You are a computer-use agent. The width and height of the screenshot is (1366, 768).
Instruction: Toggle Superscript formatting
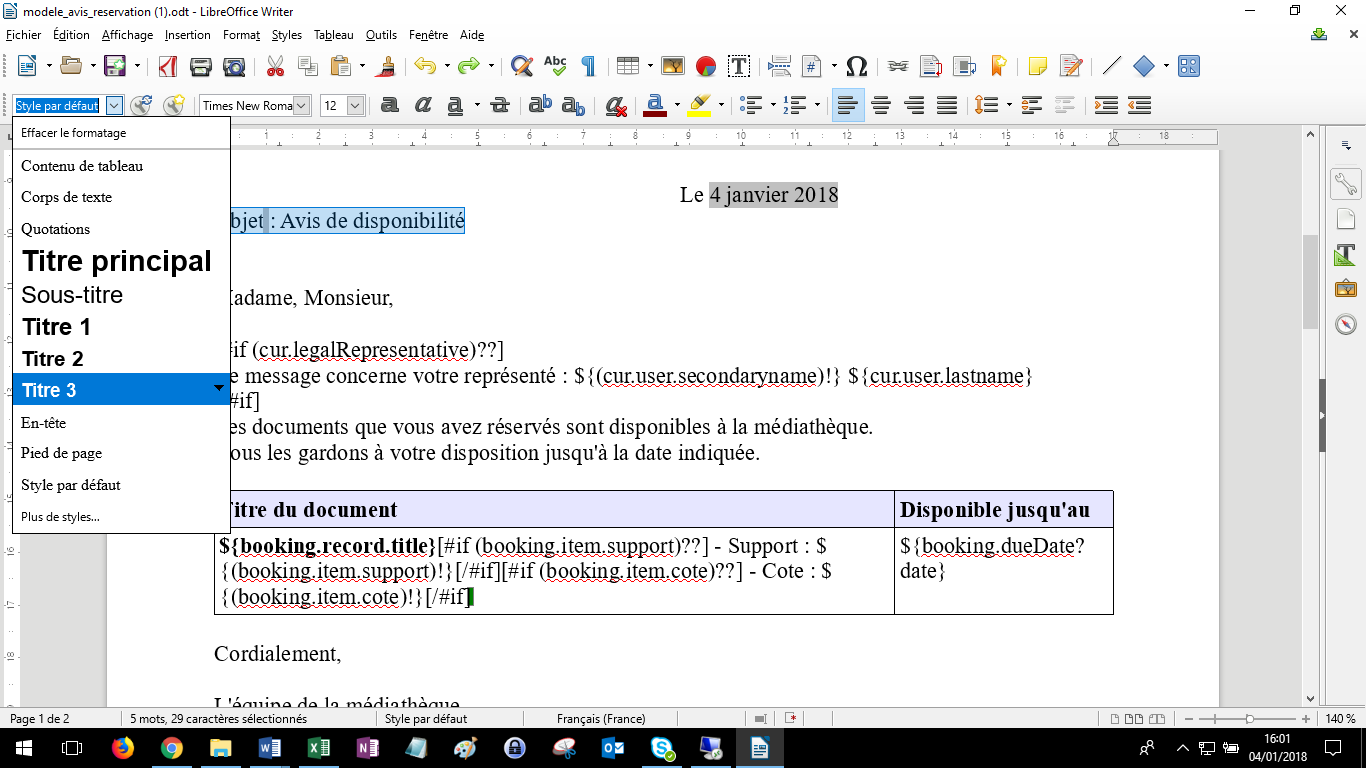click(540, 105)
